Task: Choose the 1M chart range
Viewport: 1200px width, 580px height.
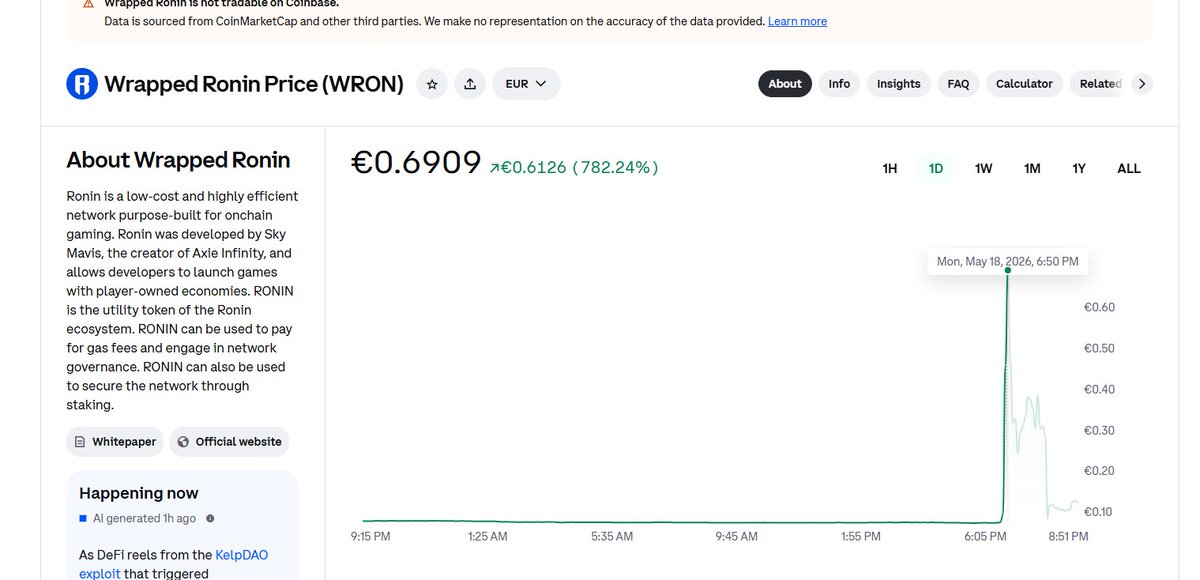Action: point(1032,168)
